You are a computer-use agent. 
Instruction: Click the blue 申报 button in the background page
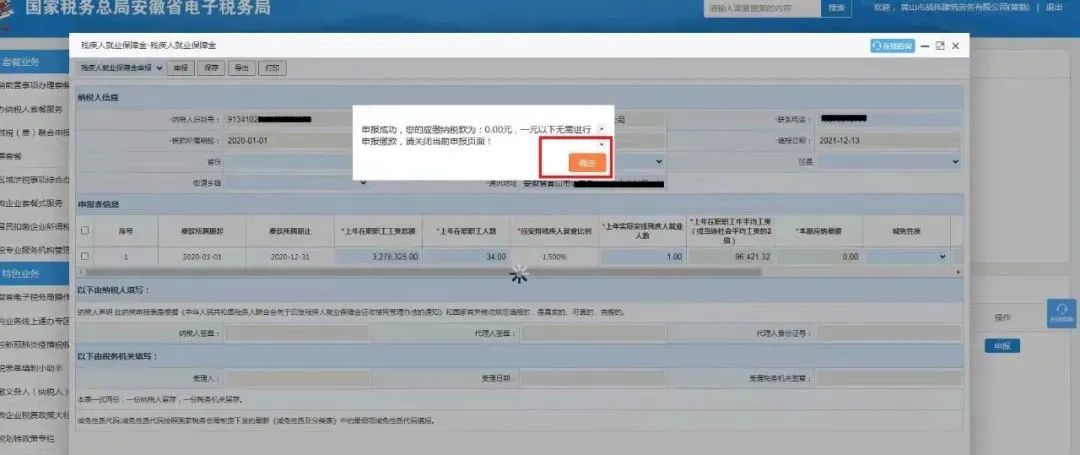1001,346
